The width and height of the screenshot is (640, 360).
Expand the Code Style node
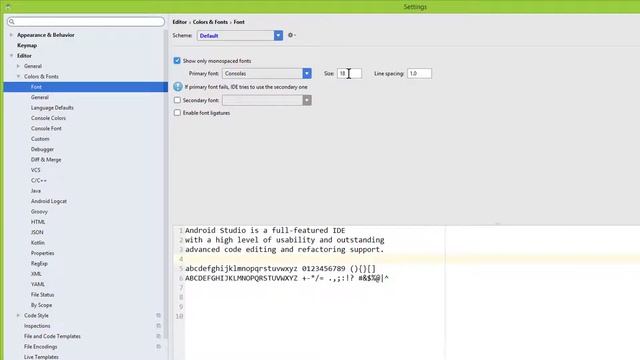tap(18, 316)
